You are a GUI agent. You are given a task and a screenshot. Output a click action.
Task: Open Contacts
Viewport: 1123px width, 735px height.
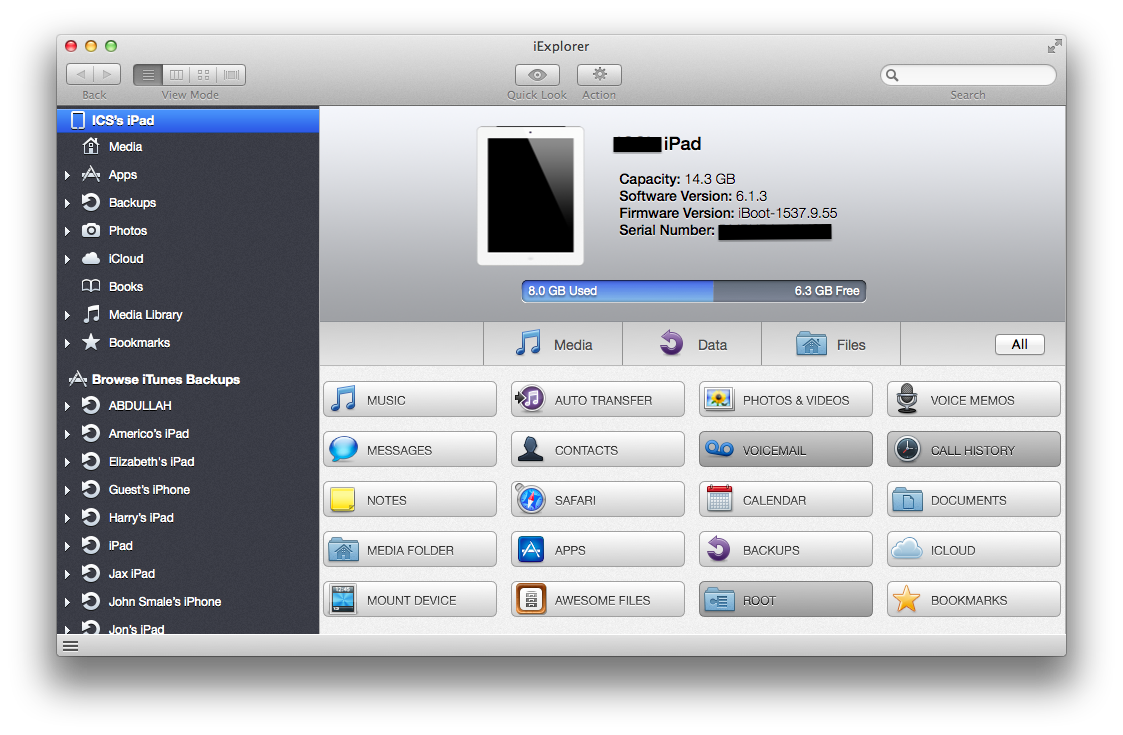tap(598, 450)
